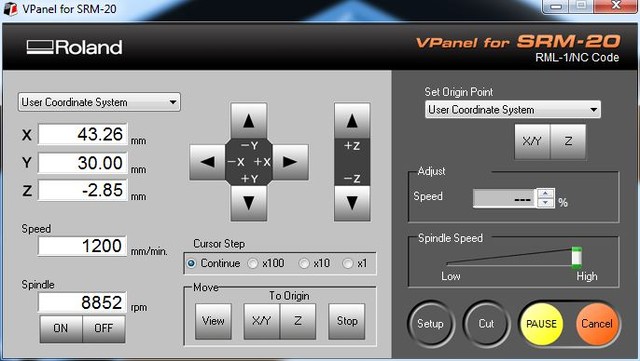Screen dimensions: 640x361
Task: Move To Origin Z
Action: tap(298, 321)
